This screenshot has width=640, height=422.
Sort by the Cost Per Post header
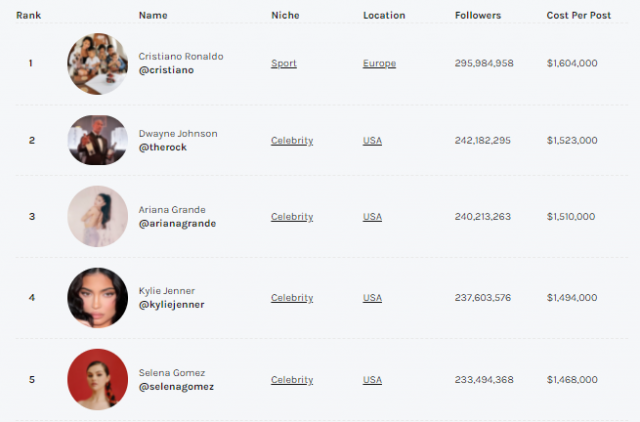tap(578, 16)
